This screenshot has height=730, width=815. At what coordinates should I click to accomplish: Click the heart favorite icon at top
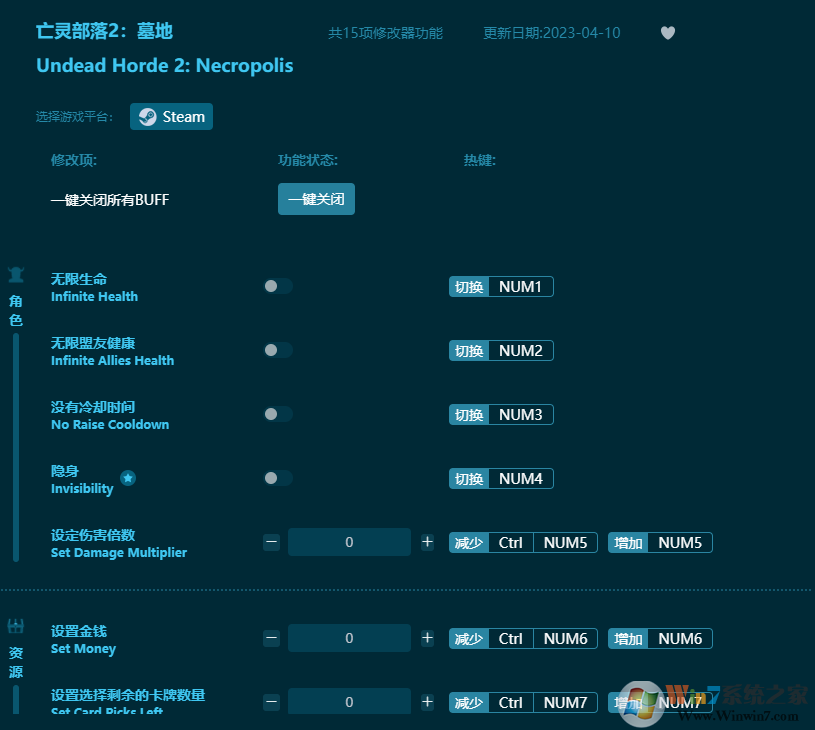click(667, 33)
